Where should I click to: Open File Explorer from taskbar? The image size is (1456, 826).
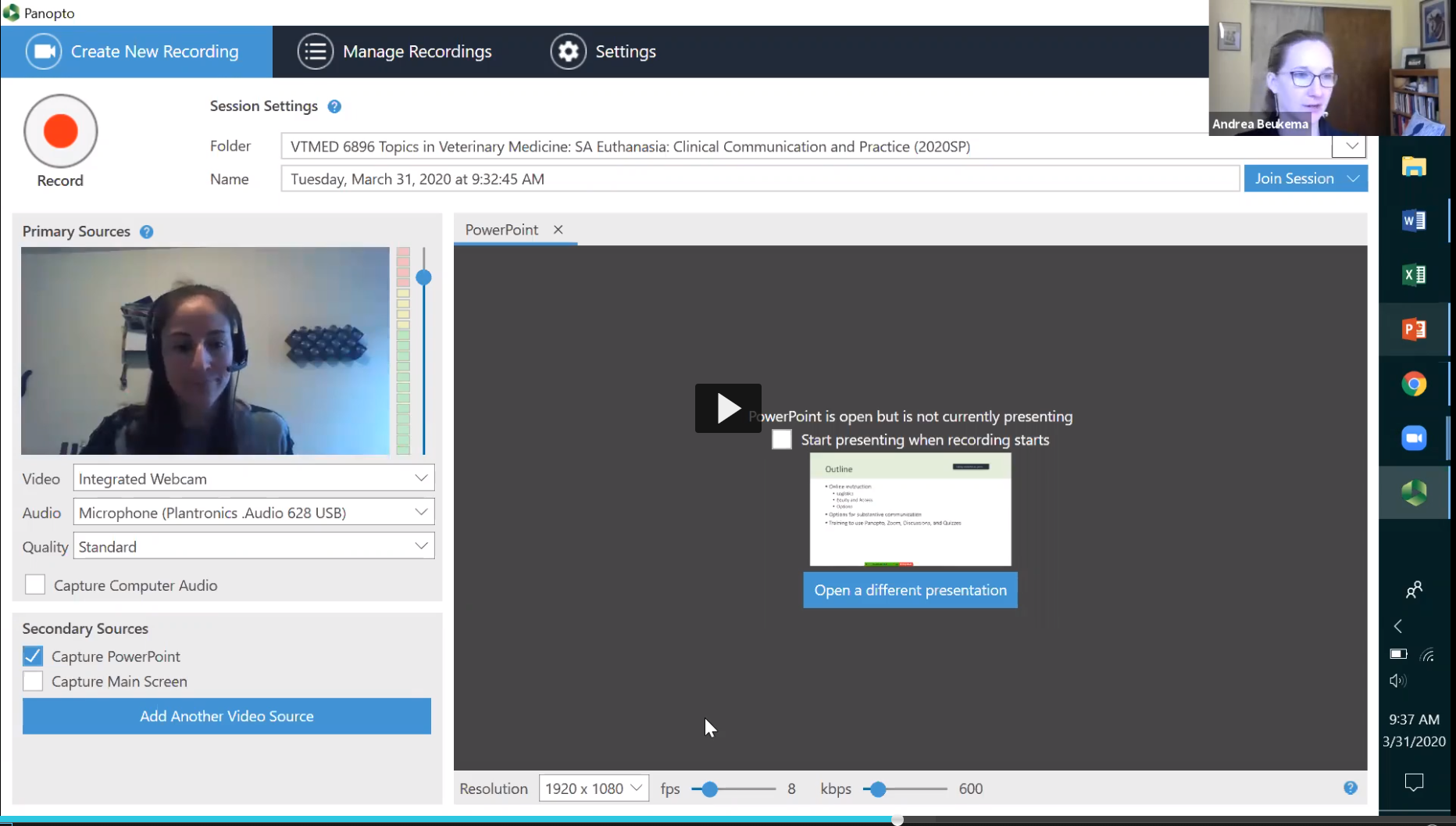(1414, 166)
